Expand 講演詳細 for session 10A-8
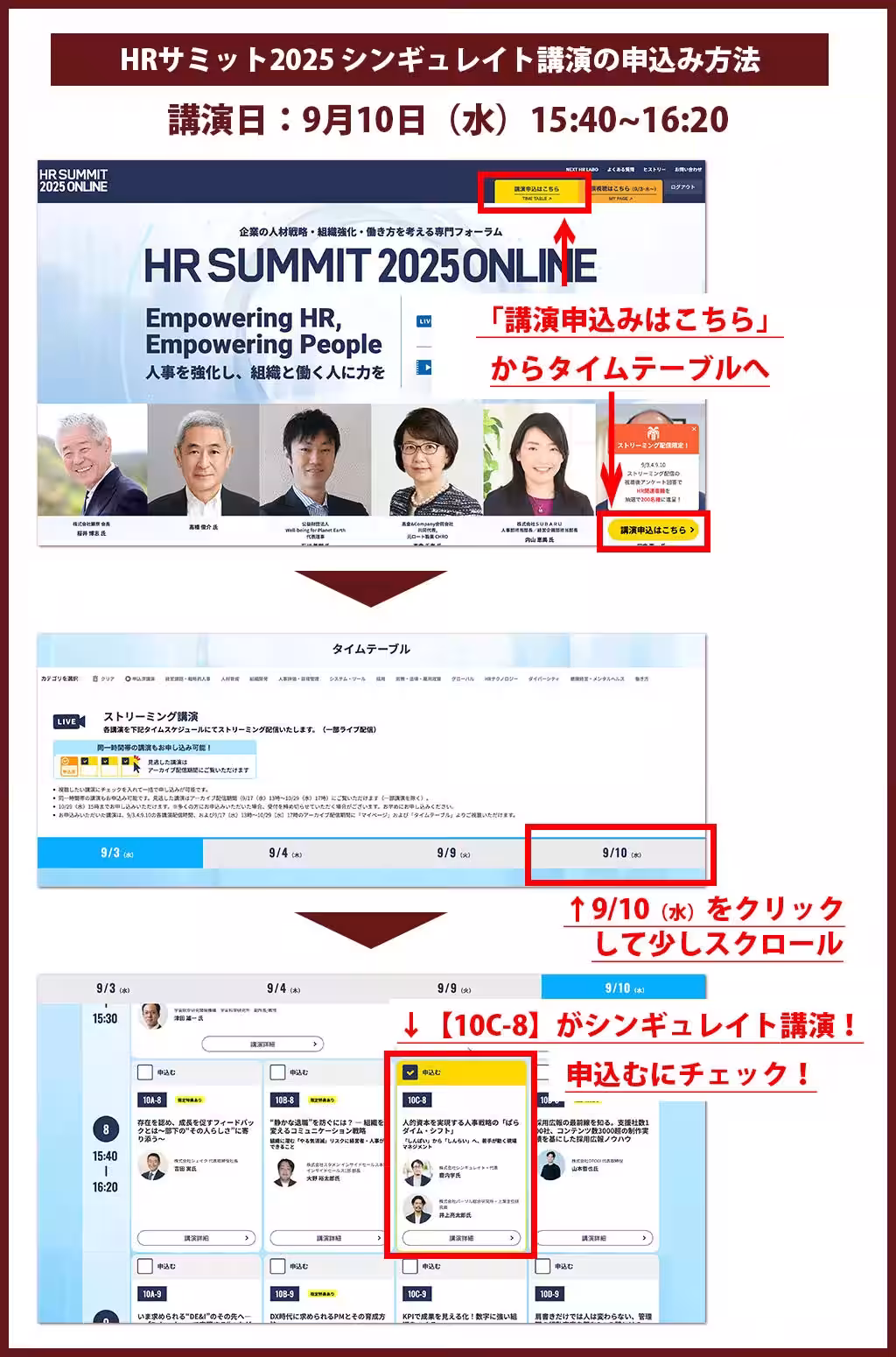Screen dimensions: 896x1357 (x=196, y=1238)
